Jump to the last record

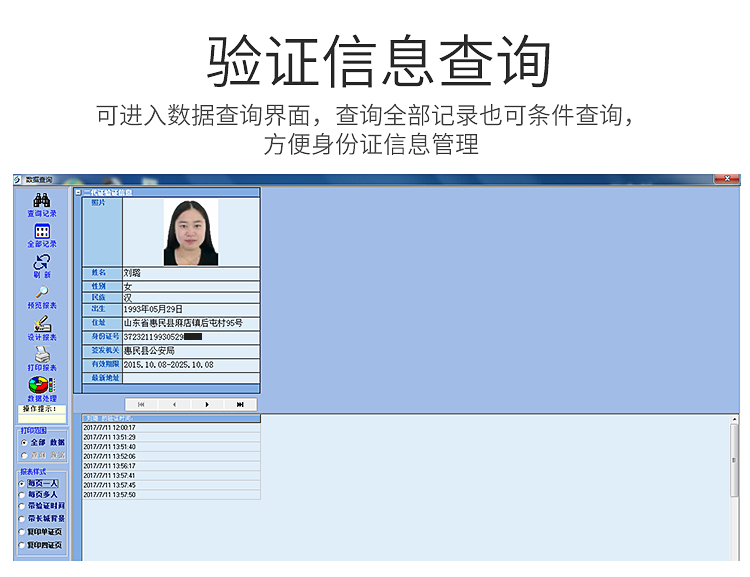(x=240, y=405)
